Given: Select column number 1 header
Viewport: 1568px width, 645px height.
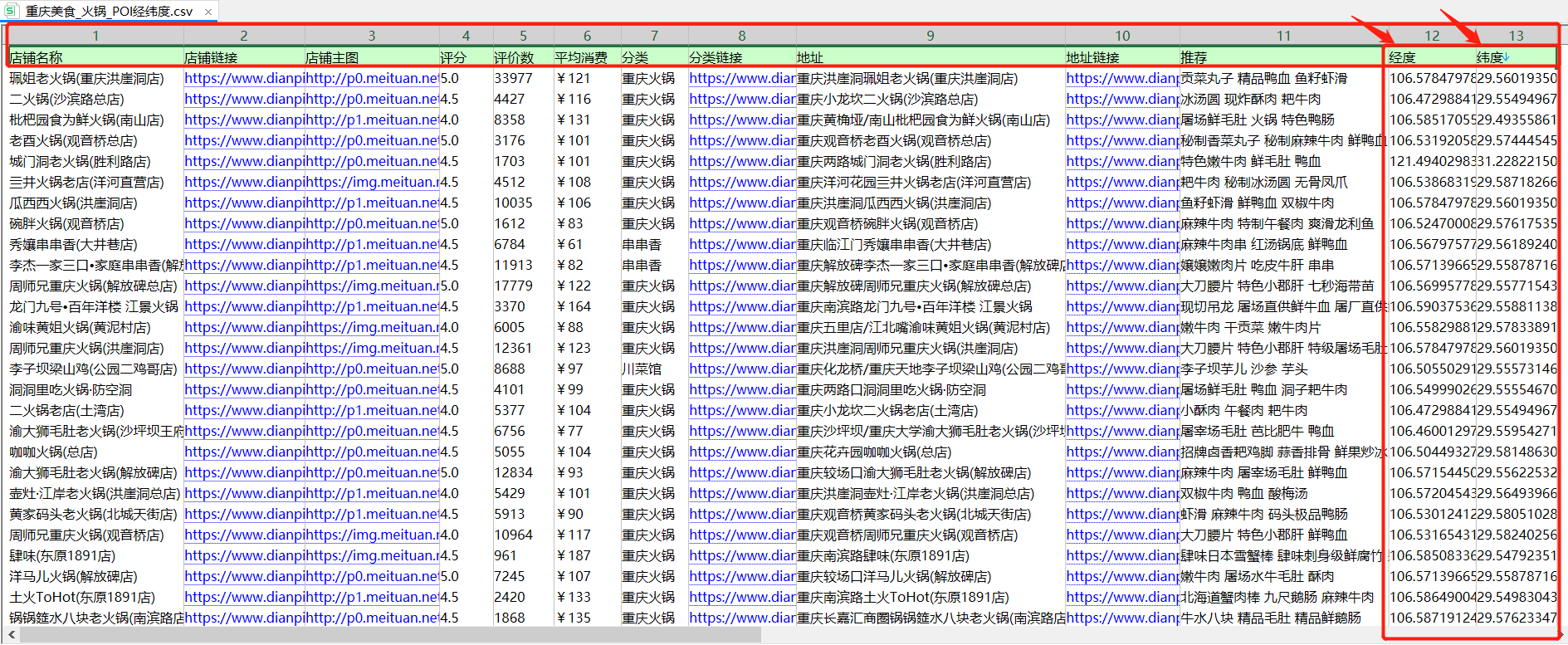Looking at the screenshot, I should click(95, 36).
